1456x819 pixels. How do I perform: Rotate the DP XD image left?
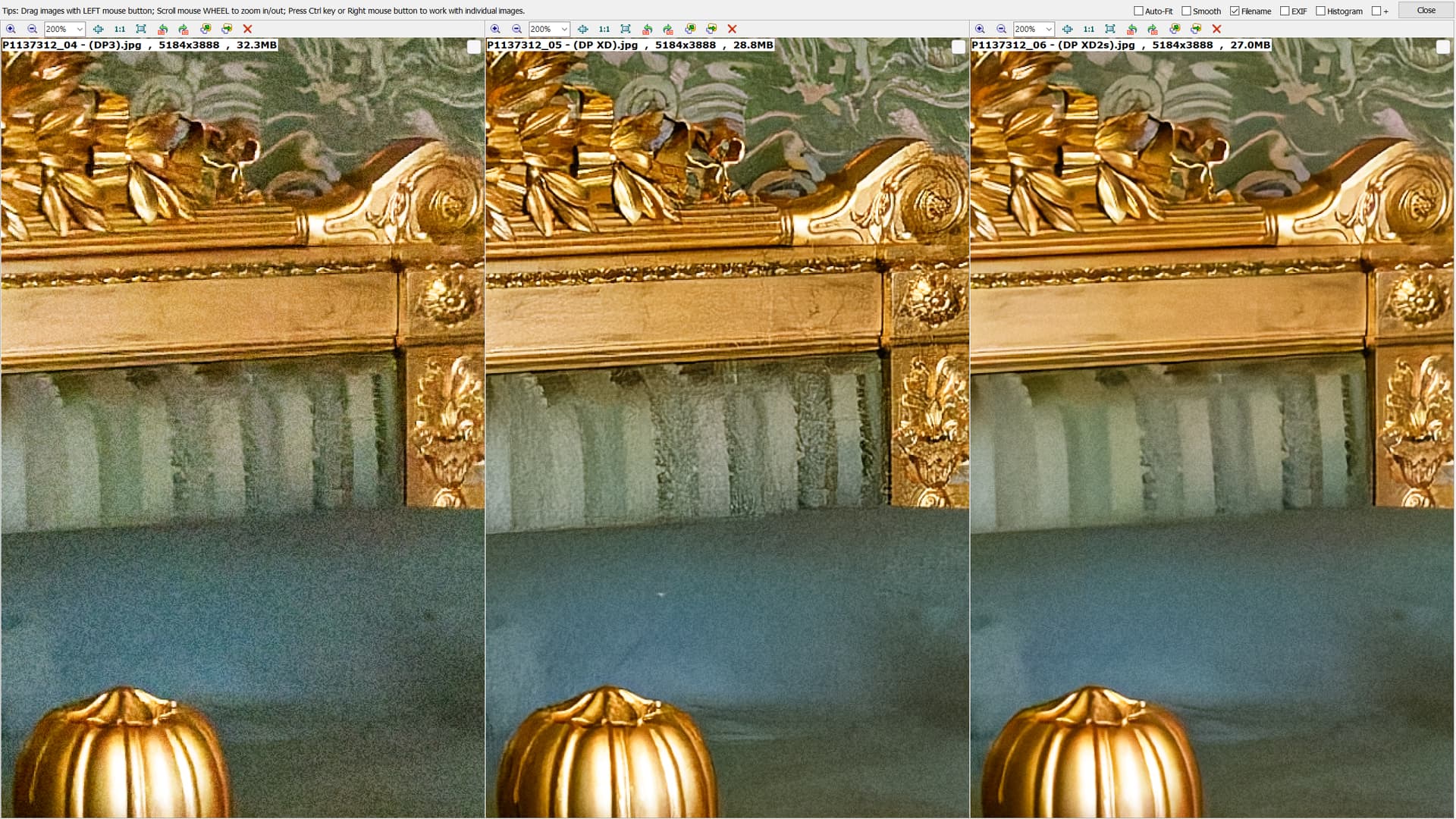tap(647, 29)
